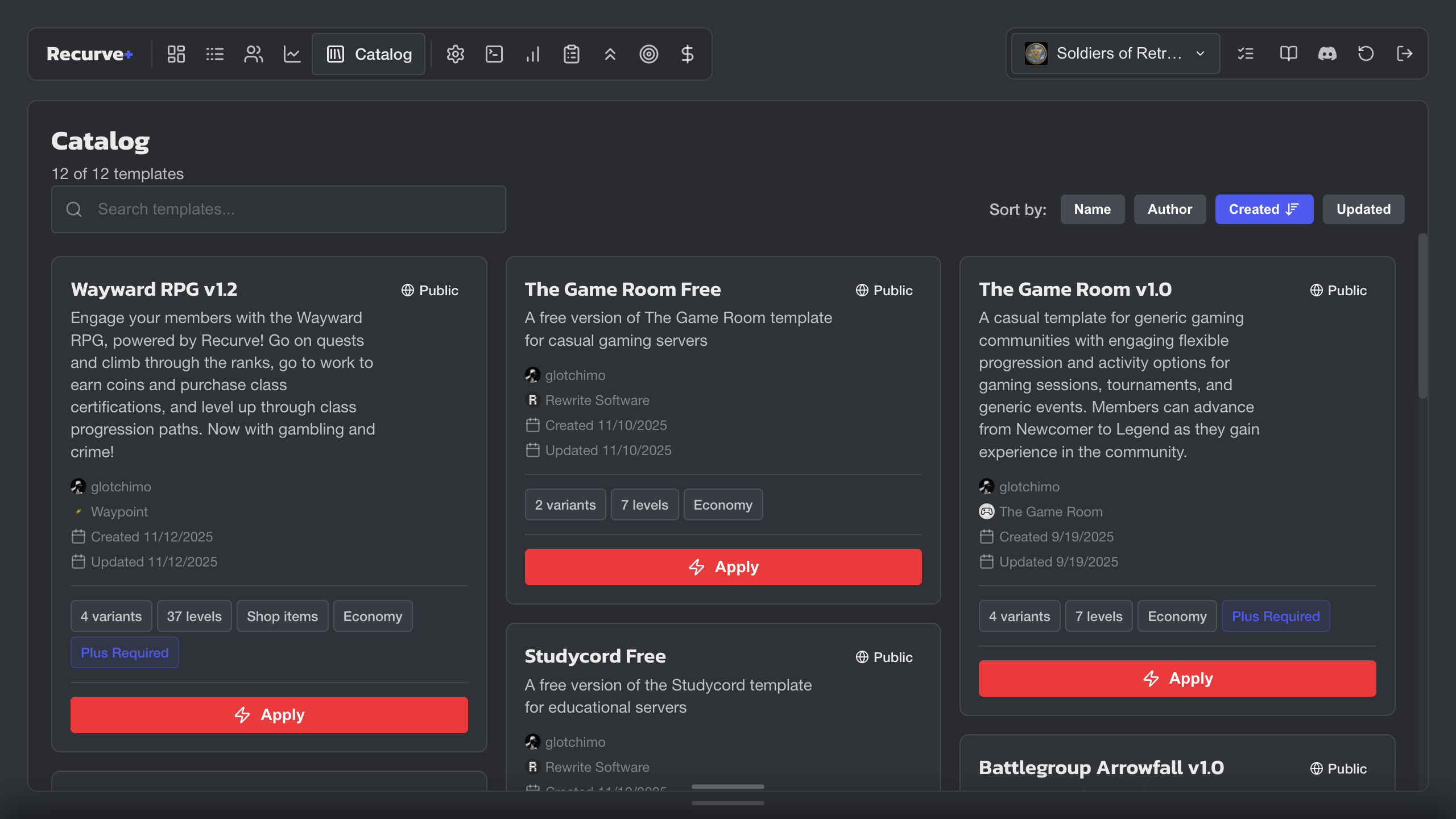Click the logout exit icon
Image resolution: width=1456 pixels, height=819 pixels.
click(1404, 53)
